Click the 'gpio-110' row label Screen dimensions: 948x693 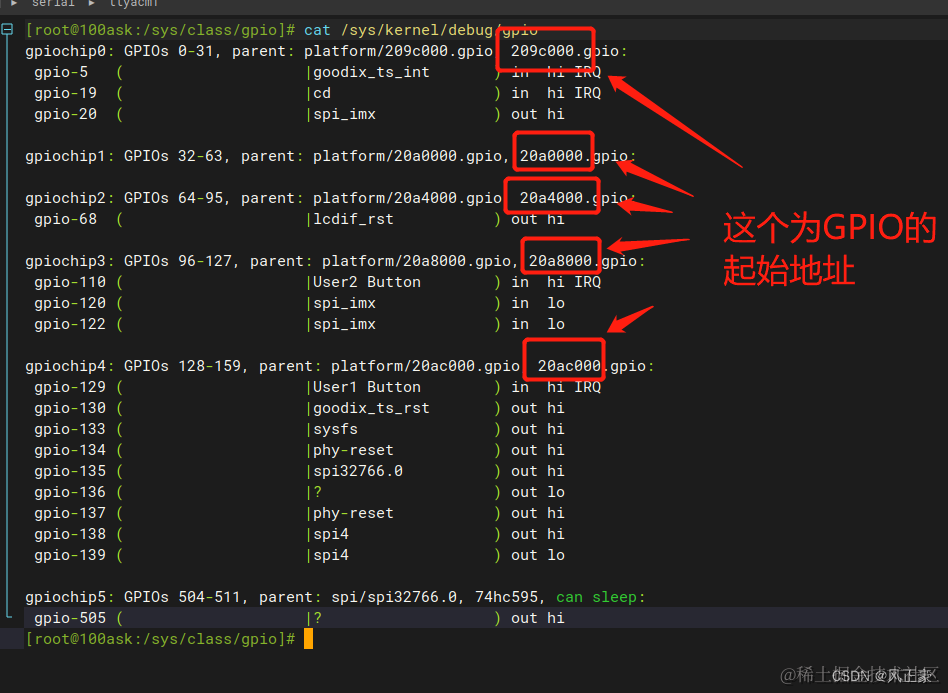(x=70, y=282)
